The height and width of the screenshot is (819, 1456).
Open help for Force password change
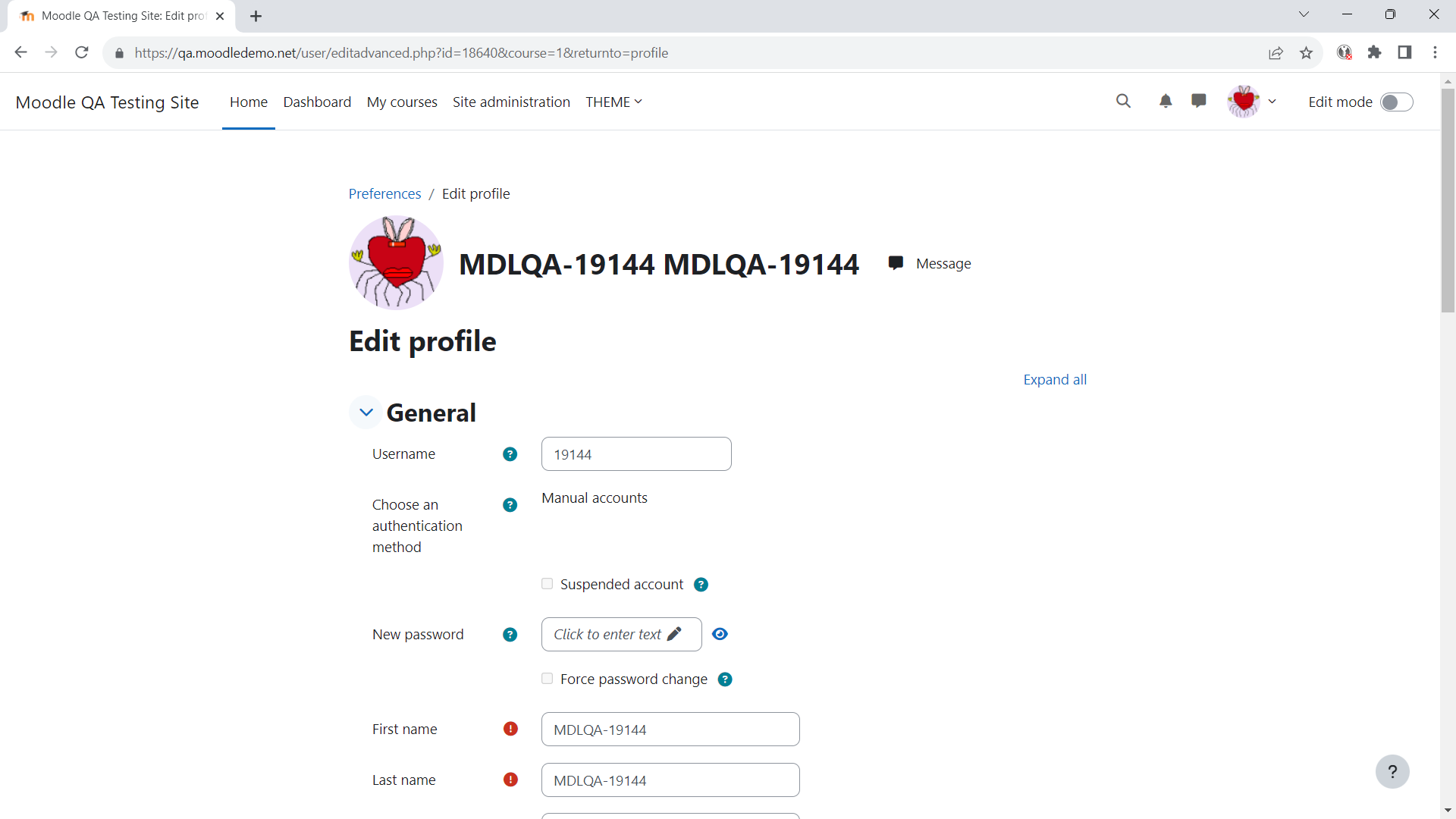pyautogui.click(x=726, y=679)
